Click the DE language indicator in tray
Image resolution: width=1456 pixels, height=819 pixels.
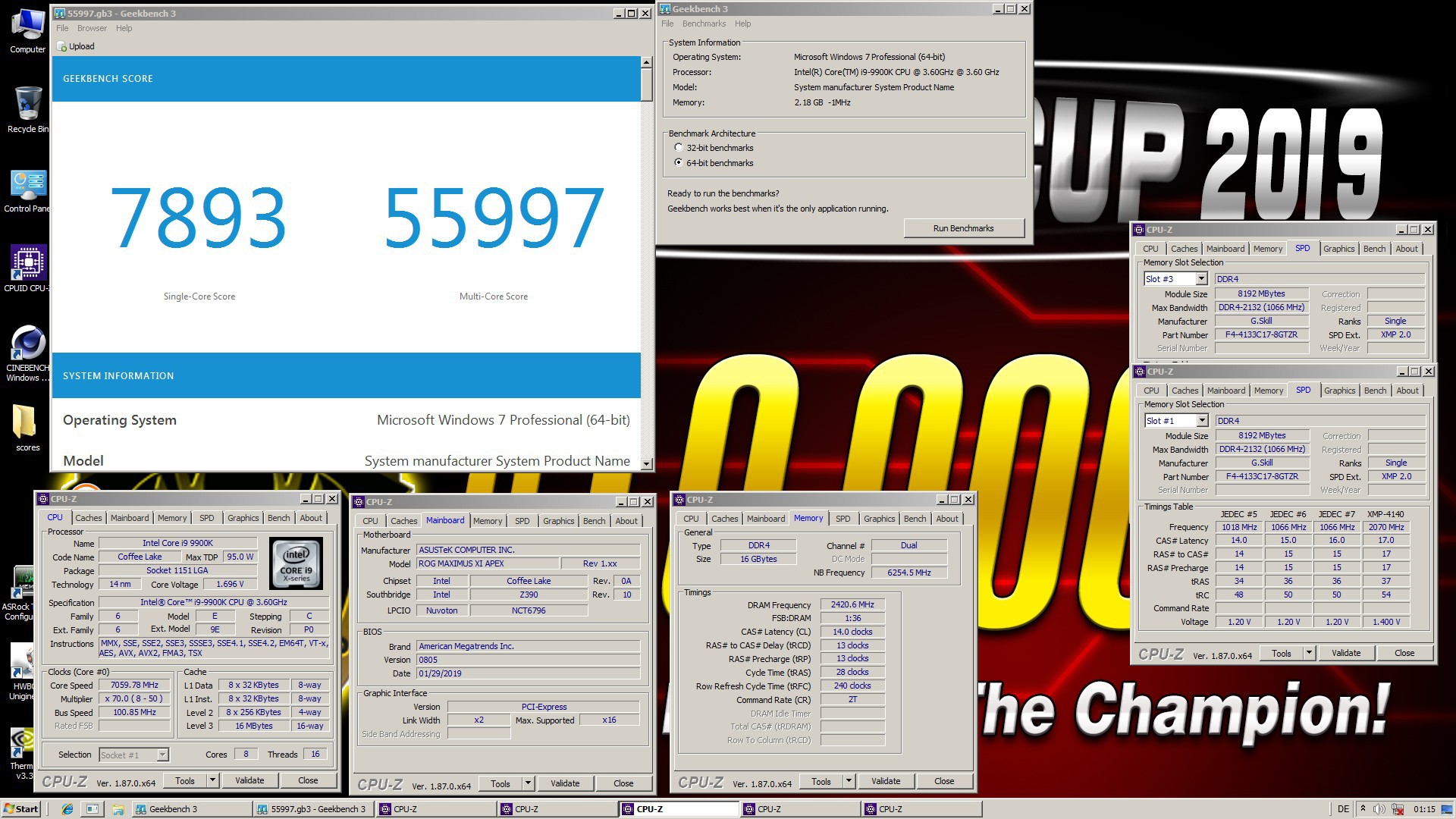click(1344, 809)
